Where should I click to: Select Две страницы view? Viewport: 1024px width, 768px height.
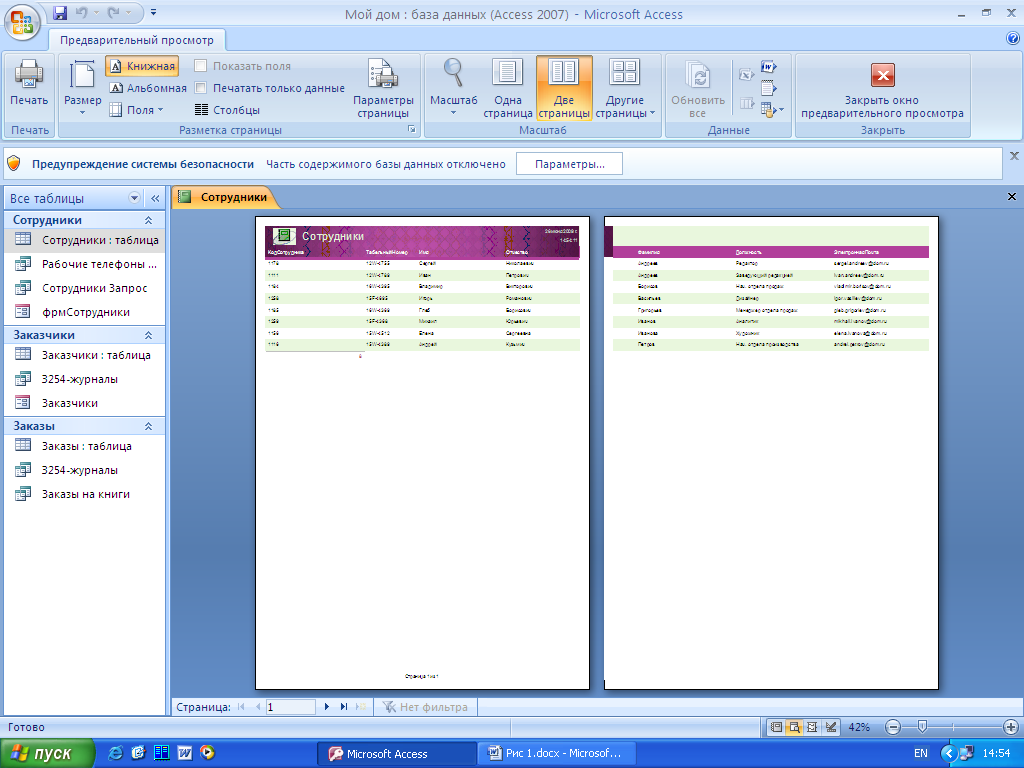(564, 88)
